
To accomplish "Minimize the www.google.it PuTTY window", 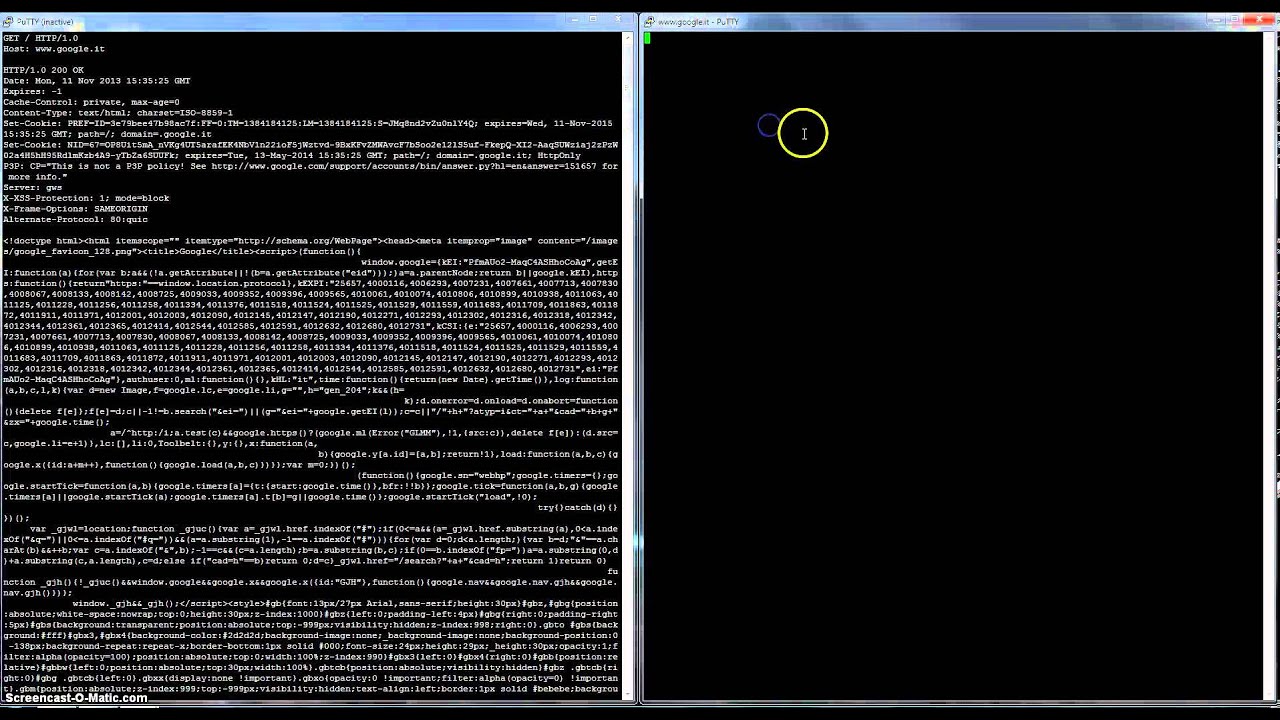I will click(1215, 20).
